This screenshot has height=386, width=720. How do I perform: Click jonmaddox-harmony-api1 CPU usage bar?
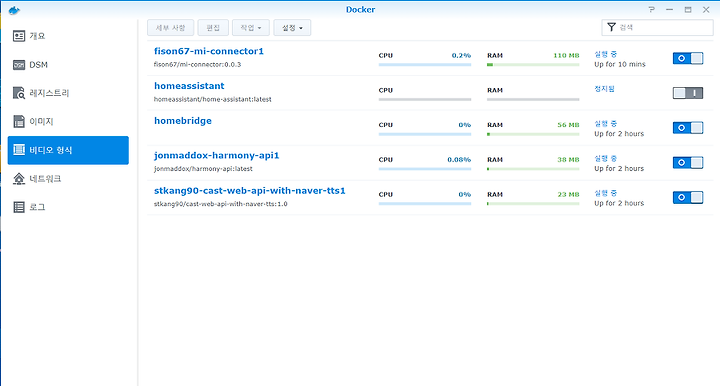tap(425, 169)
